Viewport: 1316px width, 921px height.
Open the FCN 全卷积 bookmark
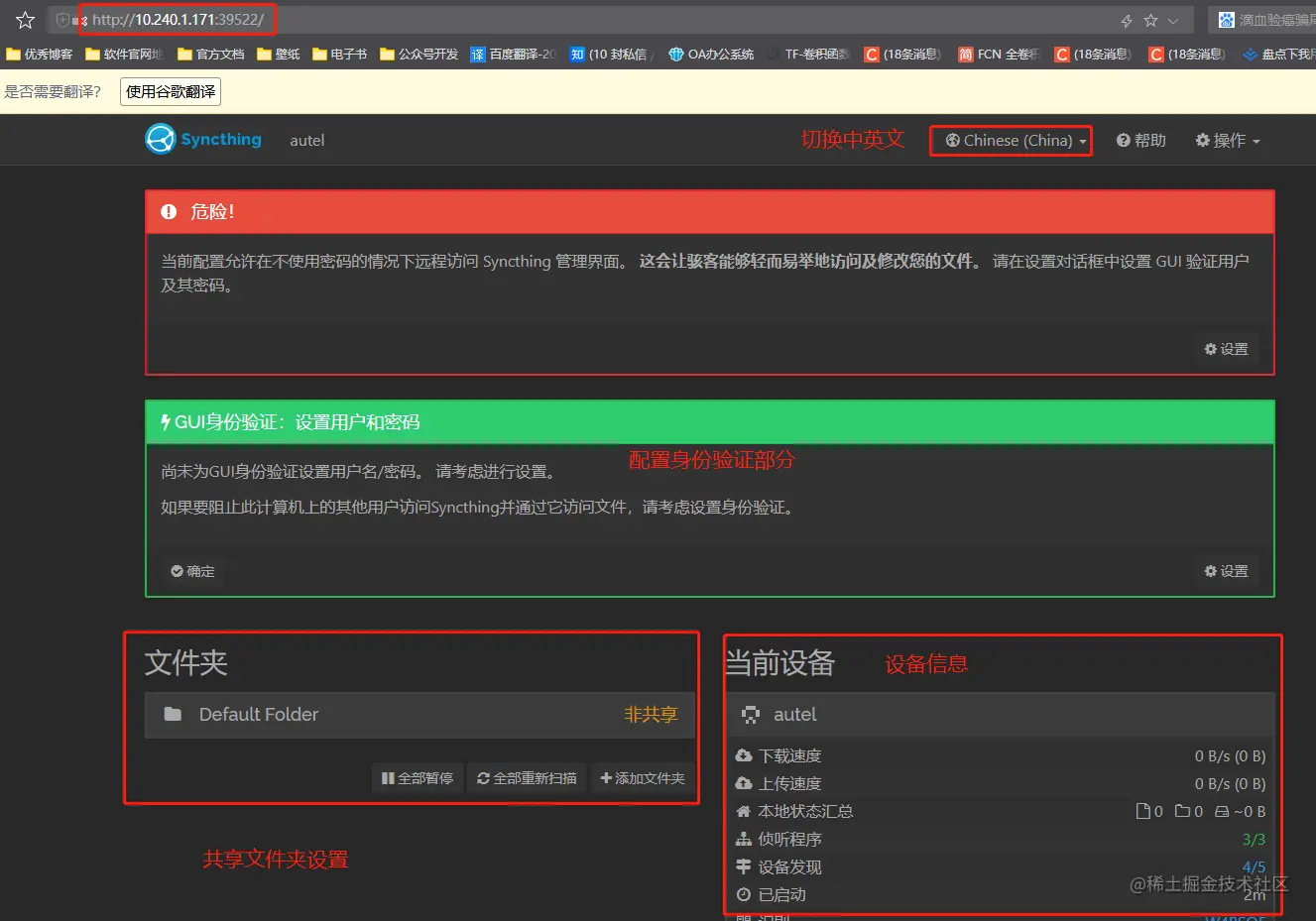(x=999, y=55)
